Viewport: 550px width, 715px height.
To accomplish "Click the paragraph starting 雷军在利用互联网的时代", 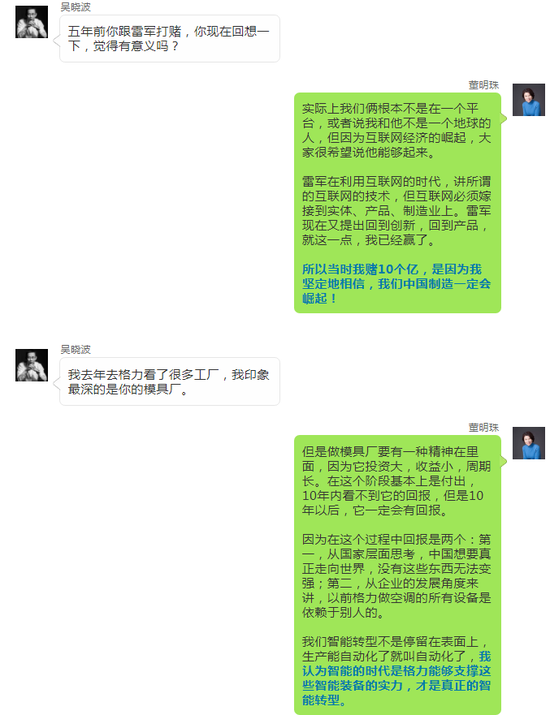I will pos(396,211).
